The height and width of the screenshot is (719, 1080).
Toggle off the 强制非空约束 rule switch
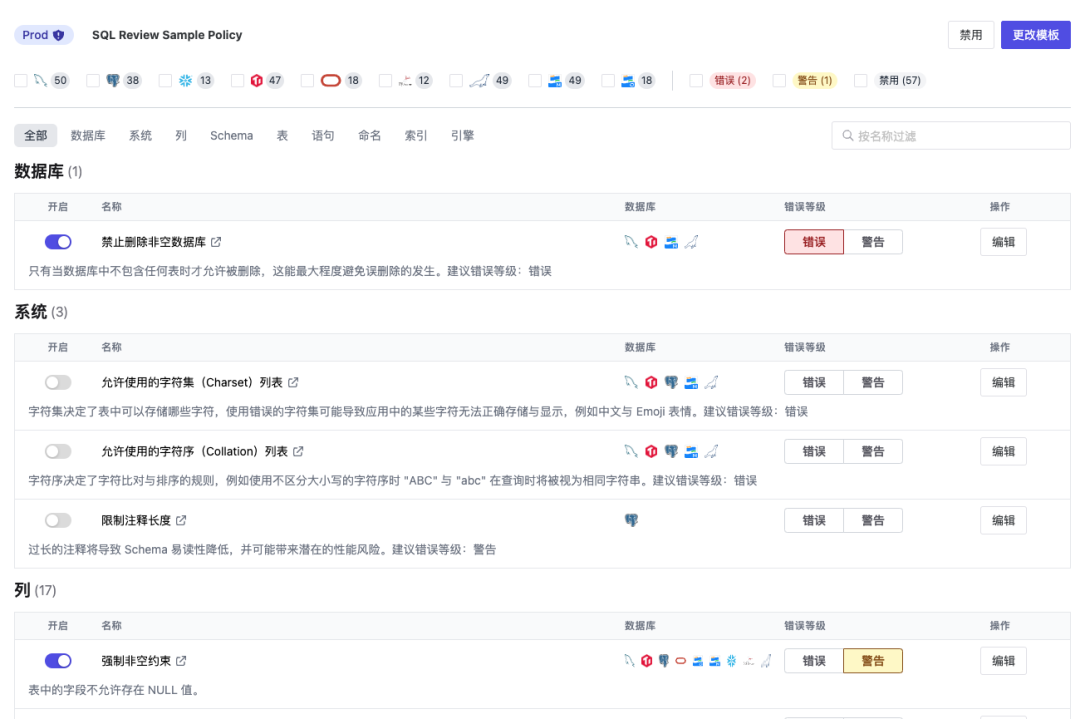(58, 660)
